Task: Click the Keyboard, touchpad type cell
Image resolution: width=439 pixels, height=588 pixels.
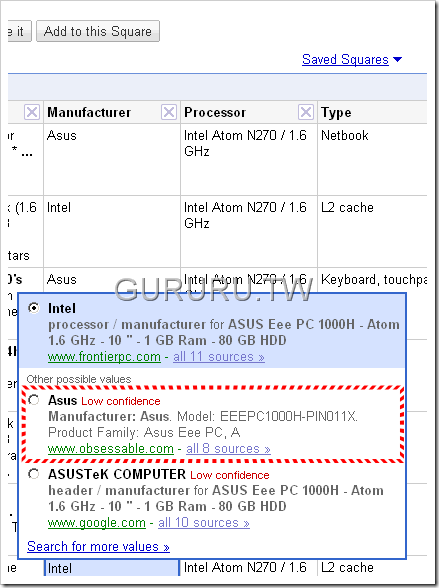Action: (x=373, y=280)
